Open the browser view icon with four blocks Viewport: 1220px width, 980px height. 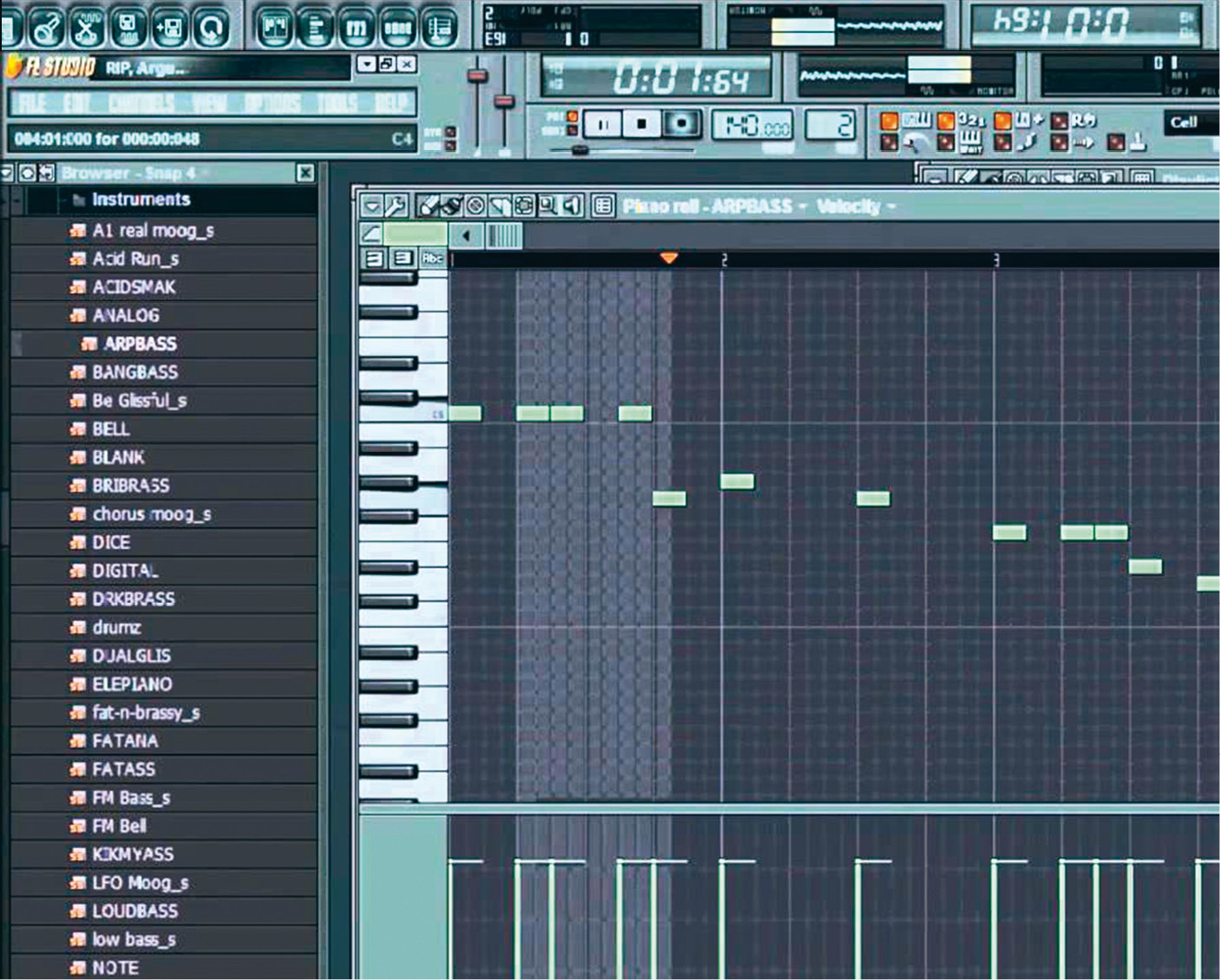coord(399,27)
